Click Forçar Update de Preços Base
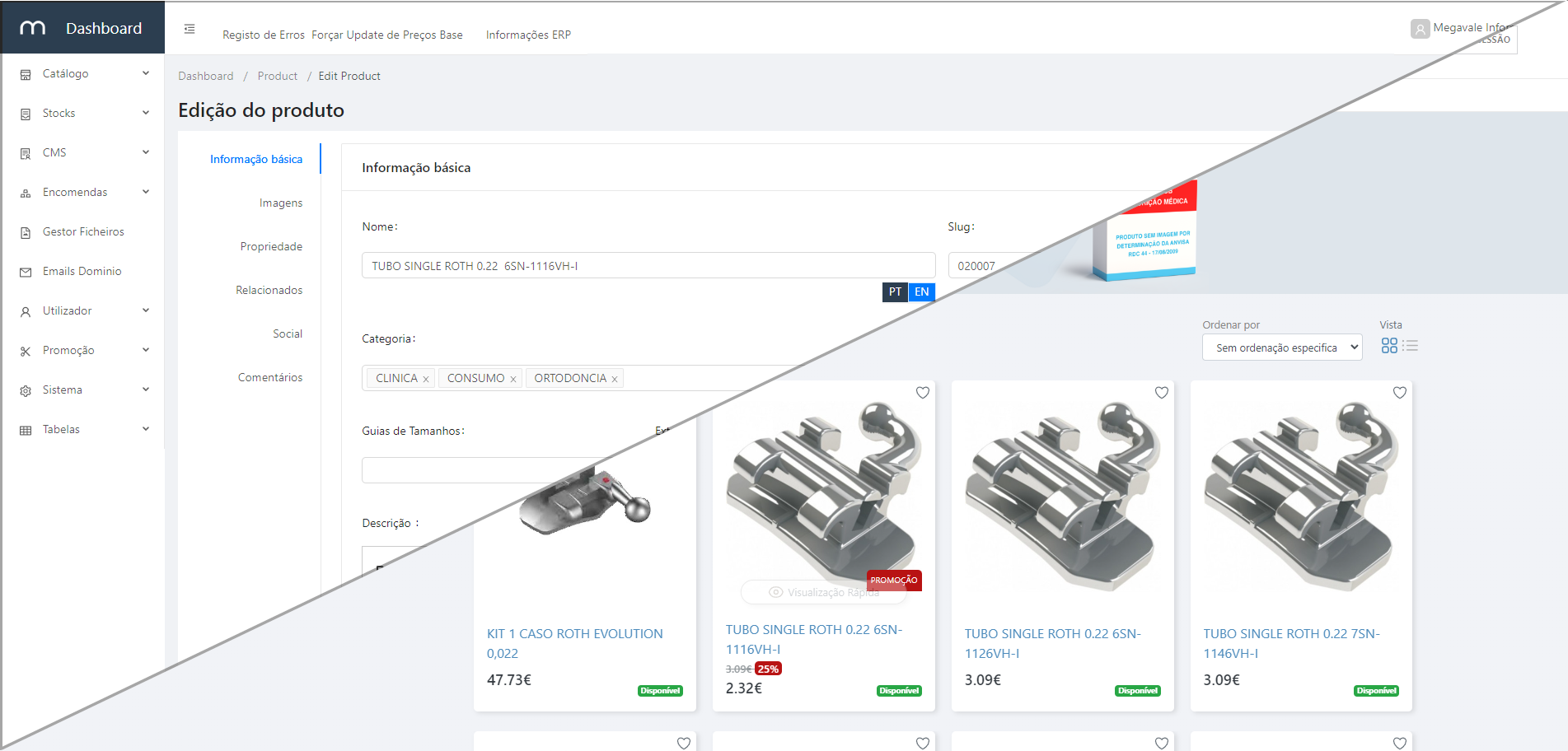The image size is (1568, 751). pos(387,35)
